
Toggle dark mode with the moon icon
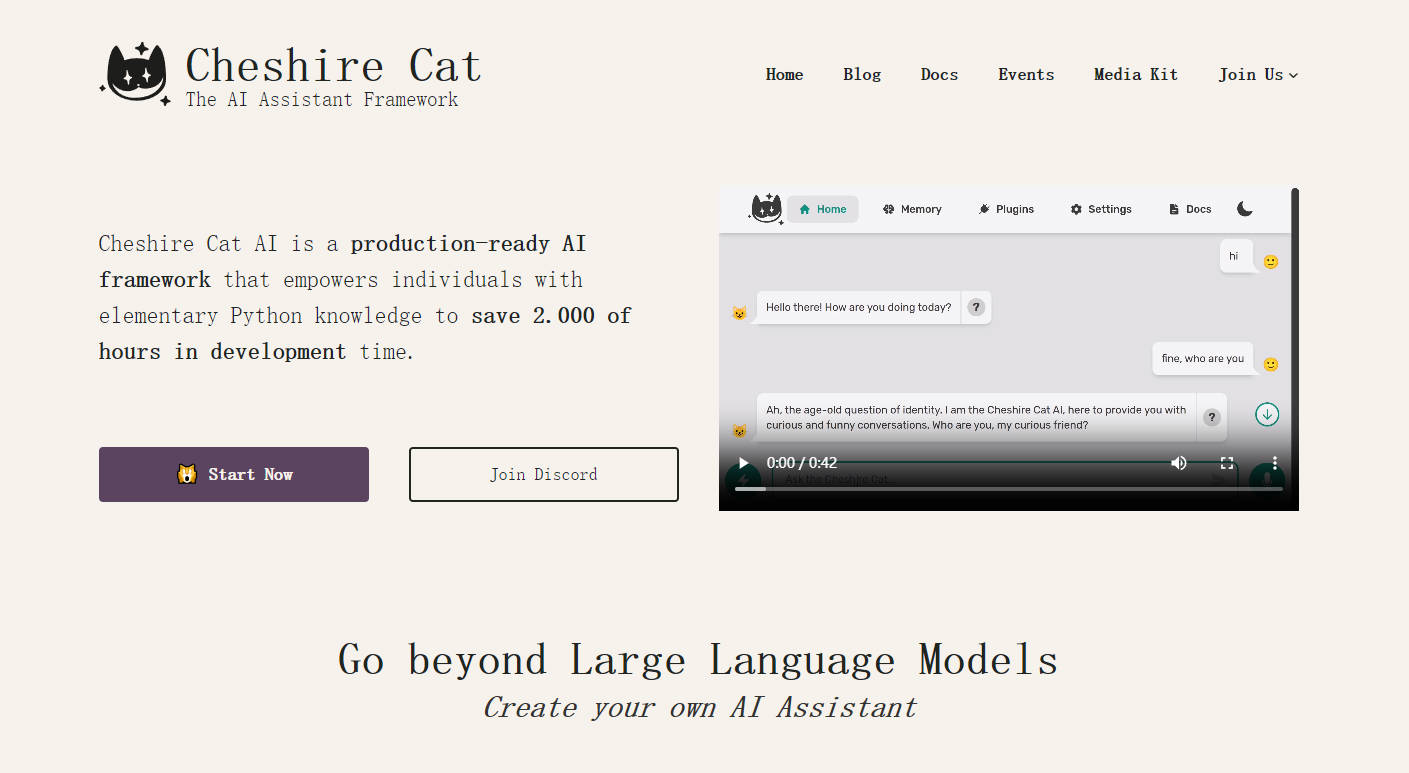[x=1244, y=208]
